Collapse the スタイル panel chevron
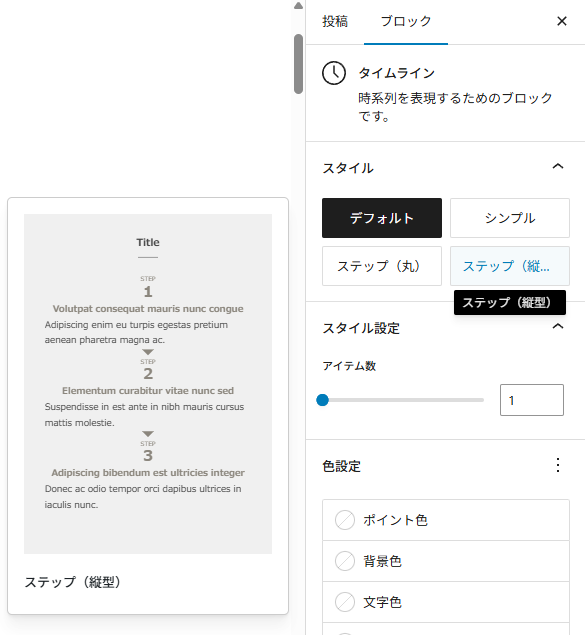Screen dimensions: 585x635 pos(558,166)
